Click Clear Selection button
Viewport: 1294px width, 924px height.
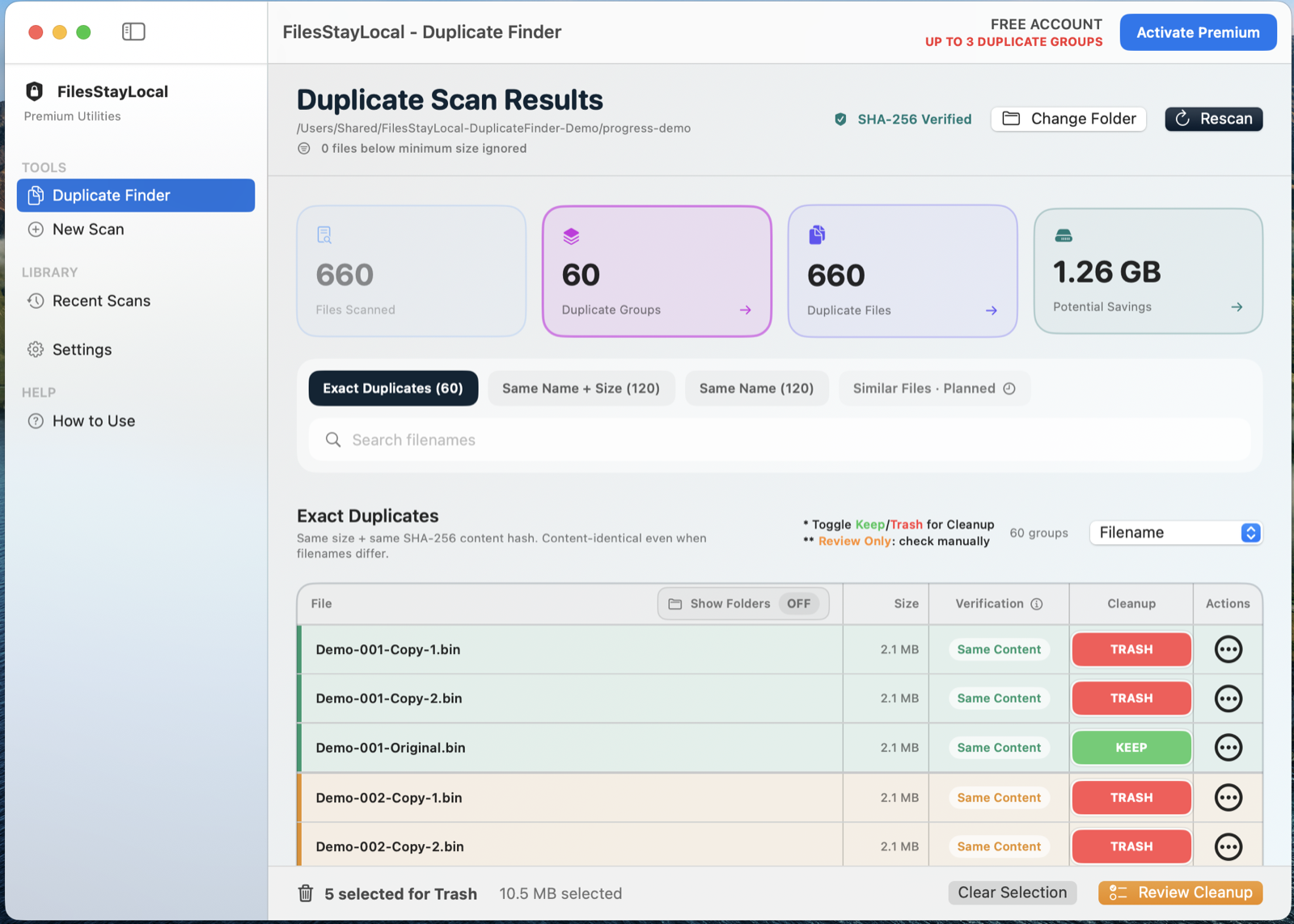pyautogui.click(x=1012, y=892)
